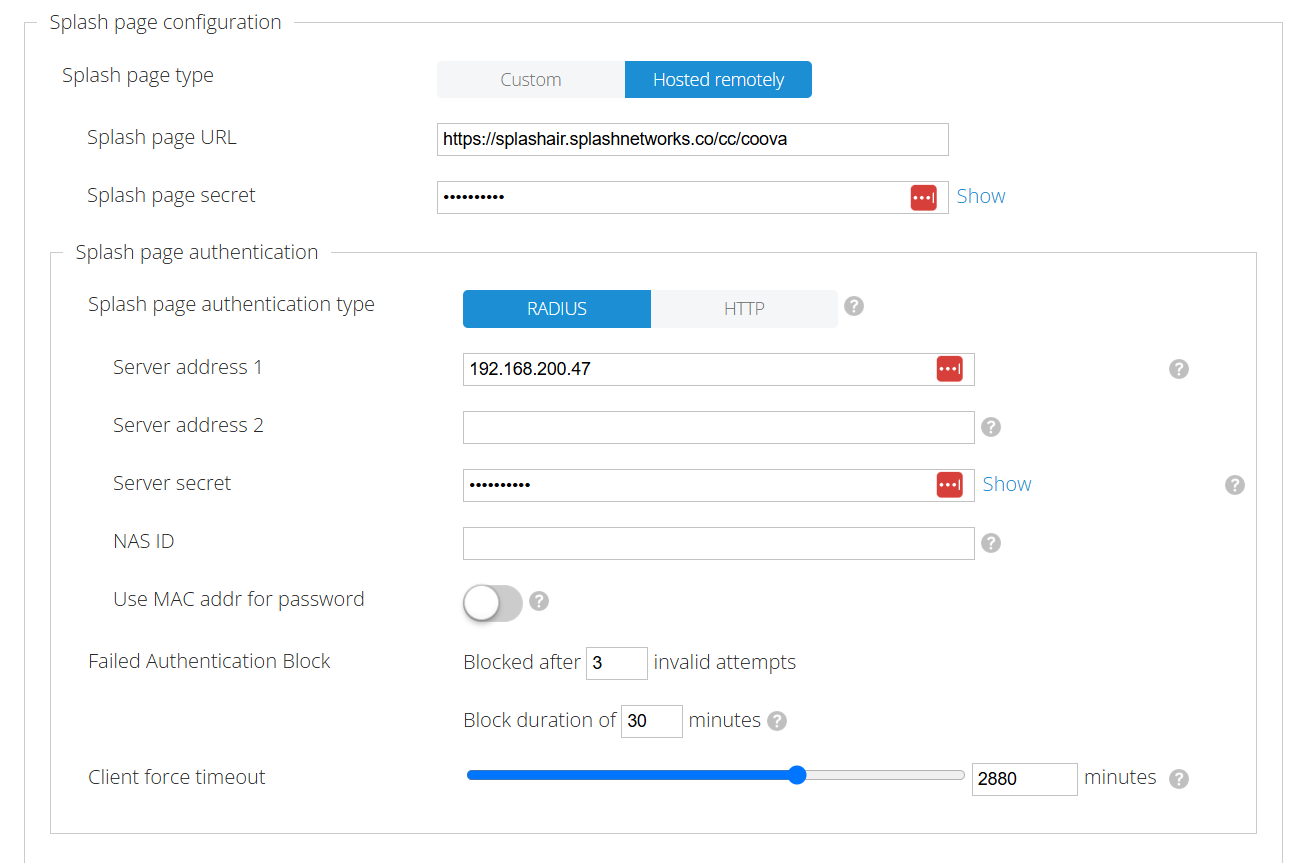Open help for Use MAC addr for password

[x=539, y=601]
